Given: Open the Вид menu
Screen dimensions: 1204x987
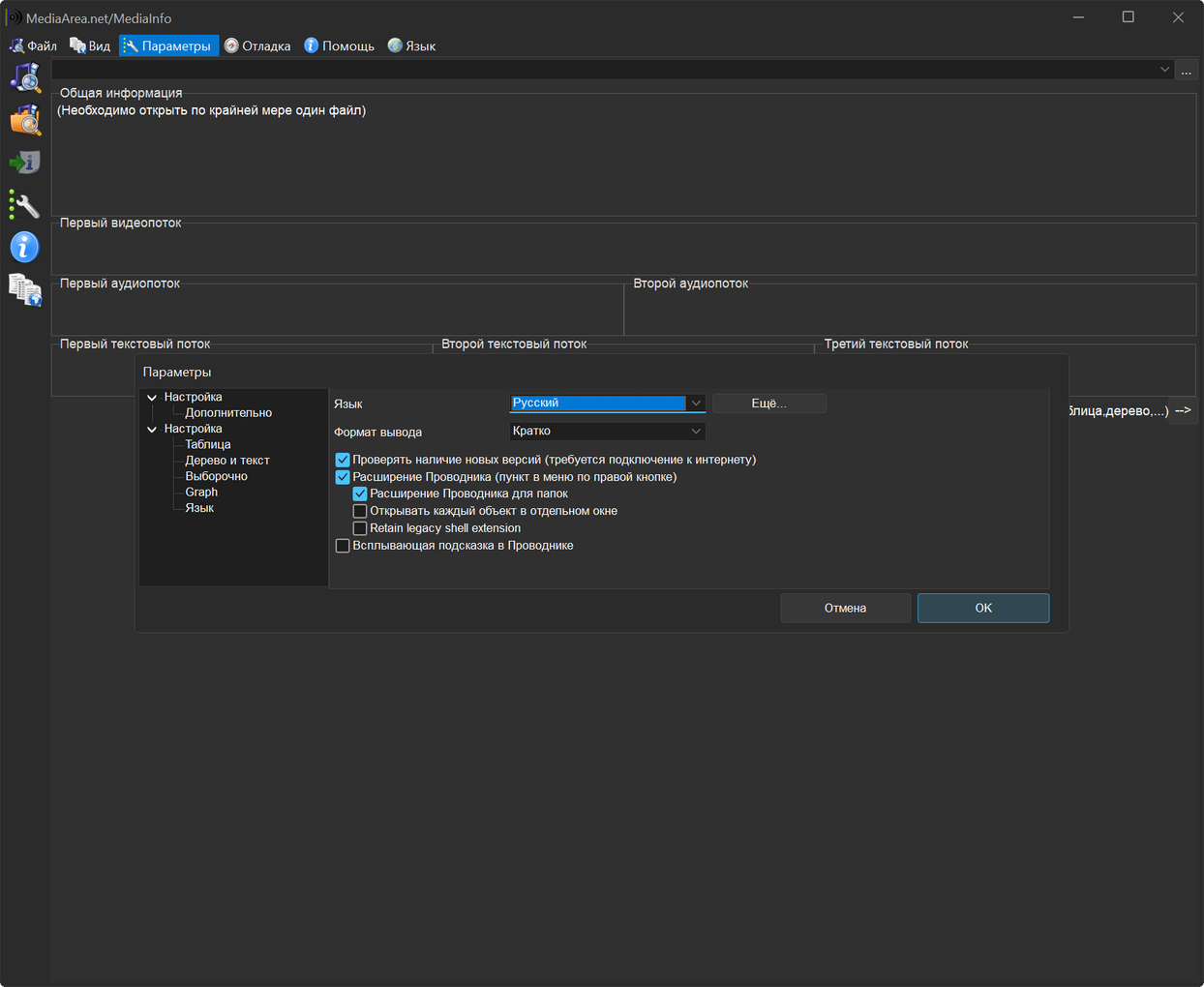Looking at the screenshot, I should tap(90, 45).
